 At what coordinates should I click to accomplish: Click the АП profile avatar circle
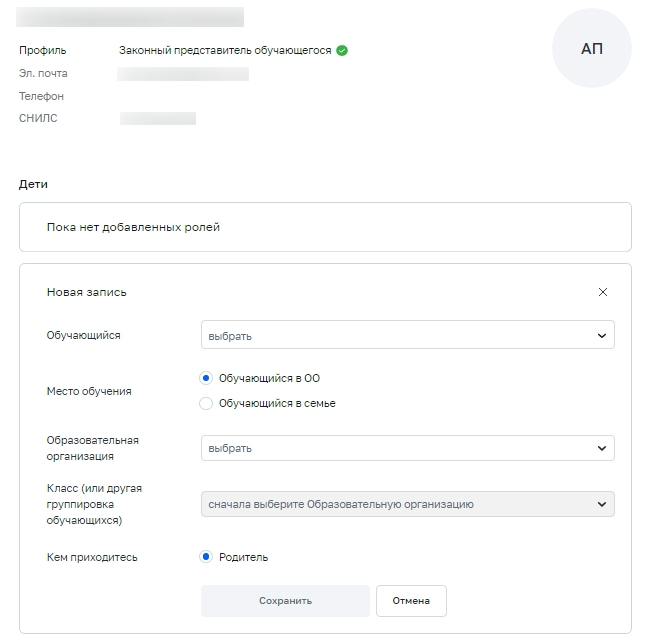[x=591, y=49]
